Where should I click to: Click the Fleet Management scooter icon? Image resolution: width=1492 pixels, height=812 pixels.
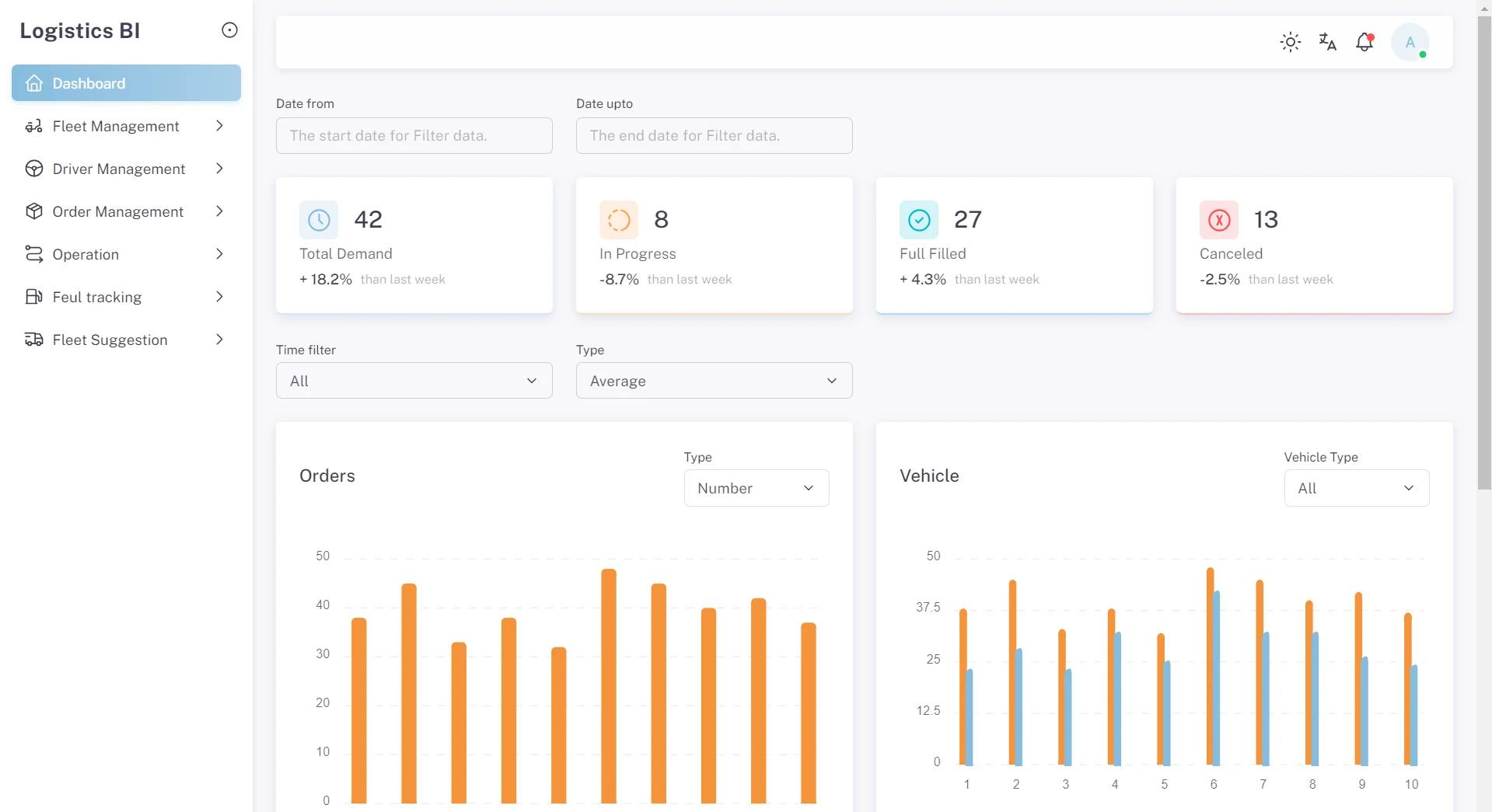34,126
